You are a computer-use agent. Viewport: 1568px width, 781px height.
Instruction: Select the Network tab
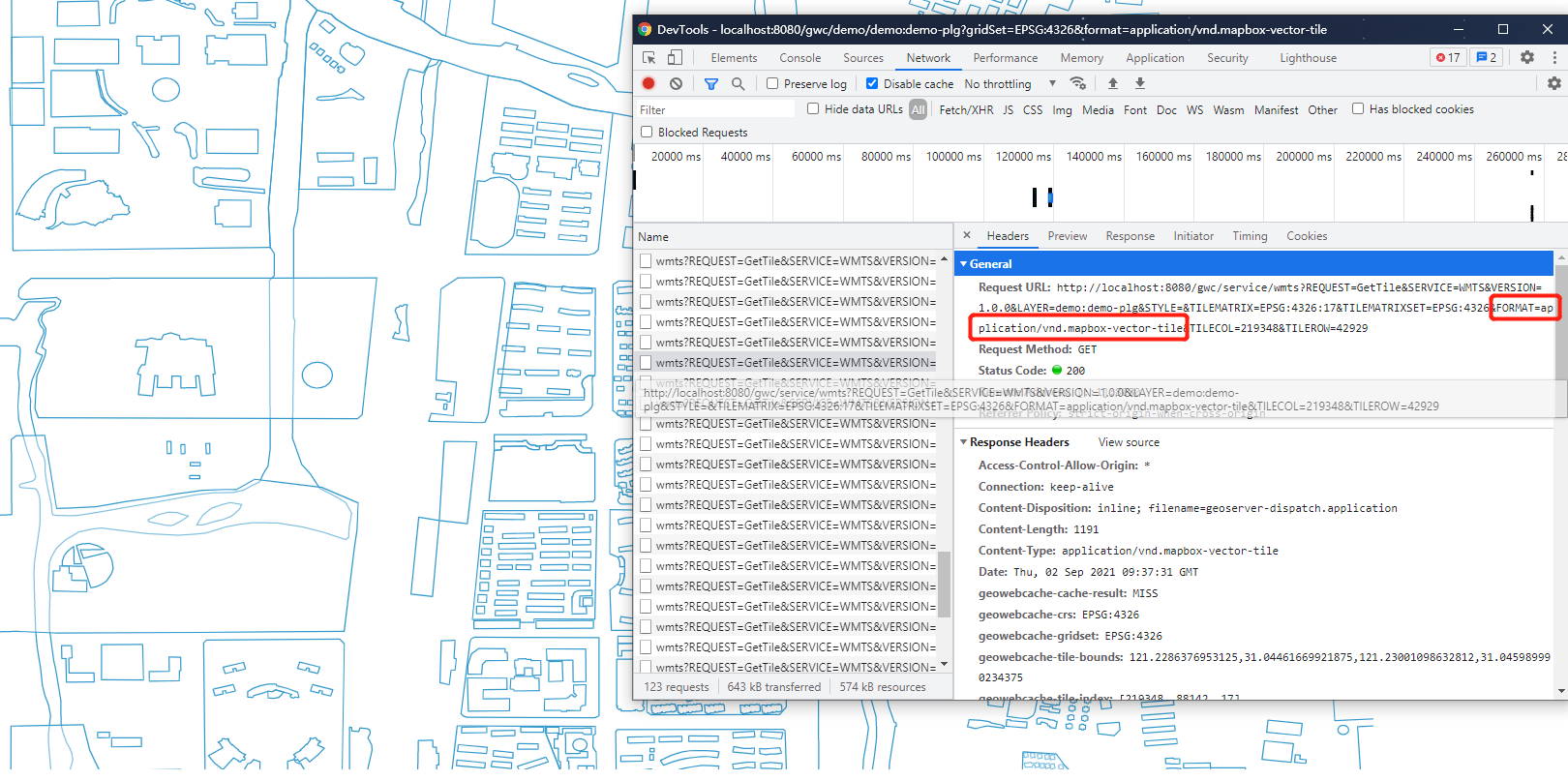tap(928, 58)
